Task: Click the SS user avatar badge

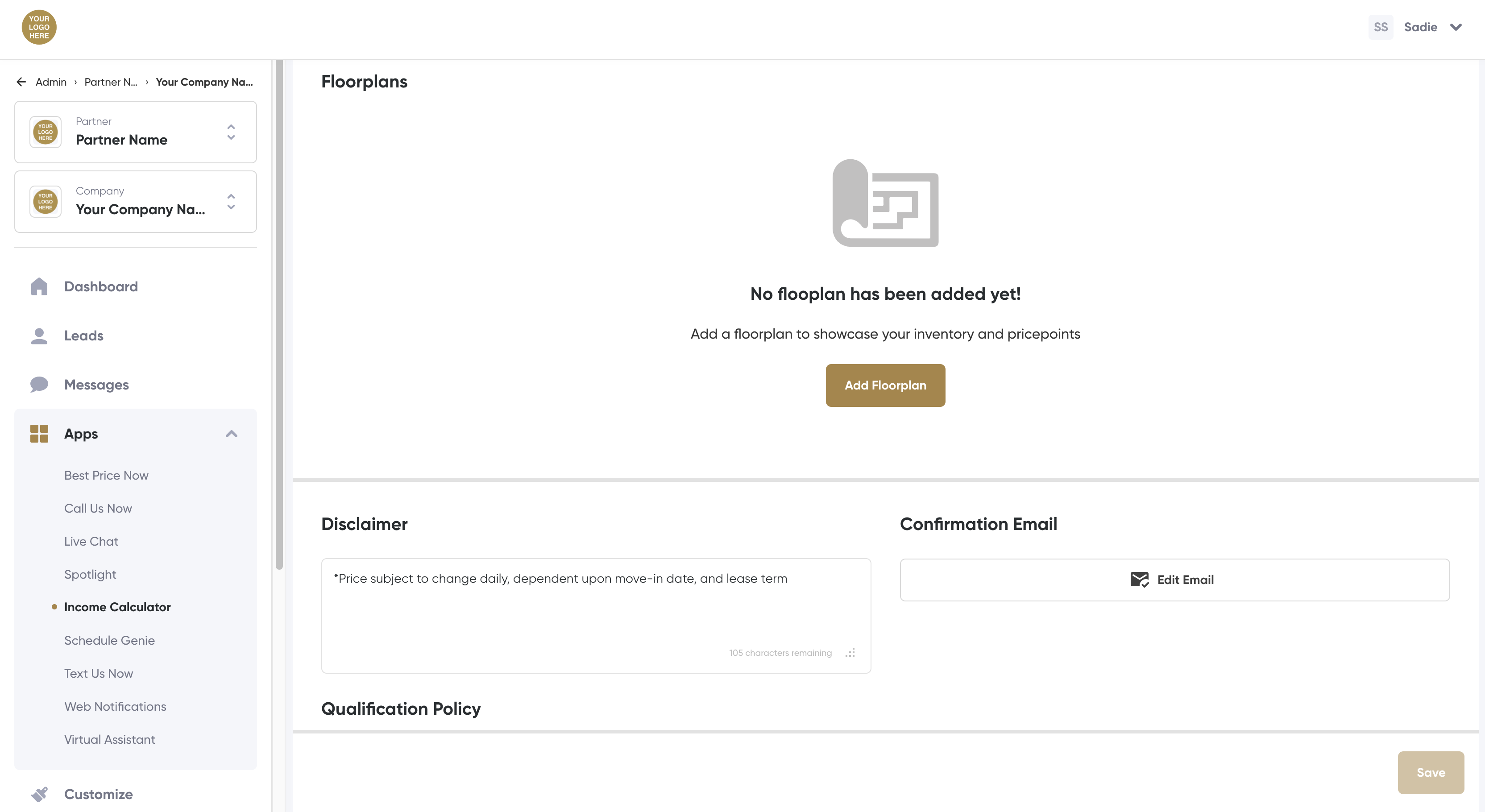Action: pos(1380,27)
